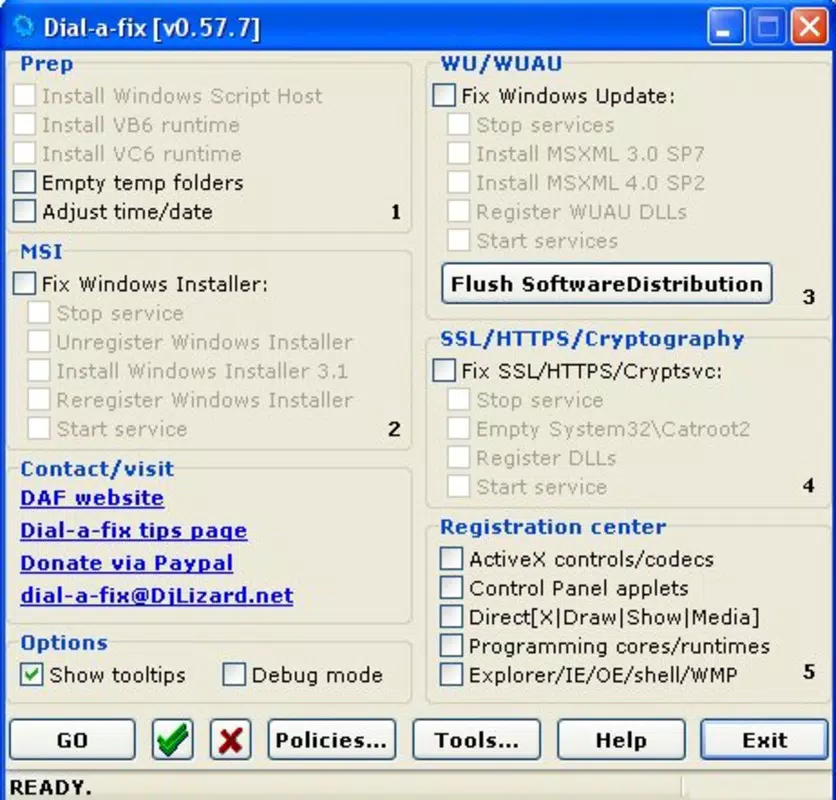Enable Empty temp folders checkbox
The width and height of the screenshot is (836, 800).
[x=25, y=182]
